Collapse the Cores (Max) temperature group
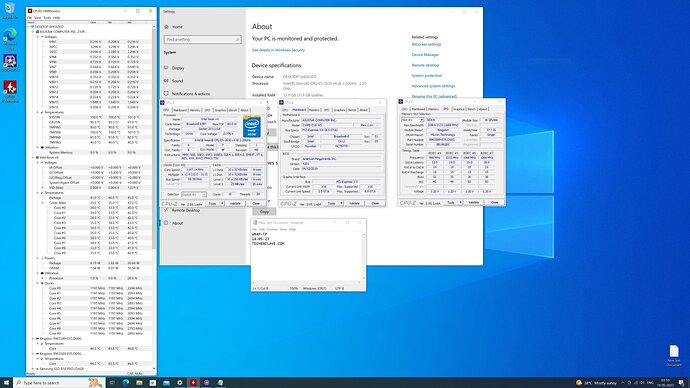690x388 pixels. [x=43, y=203]
